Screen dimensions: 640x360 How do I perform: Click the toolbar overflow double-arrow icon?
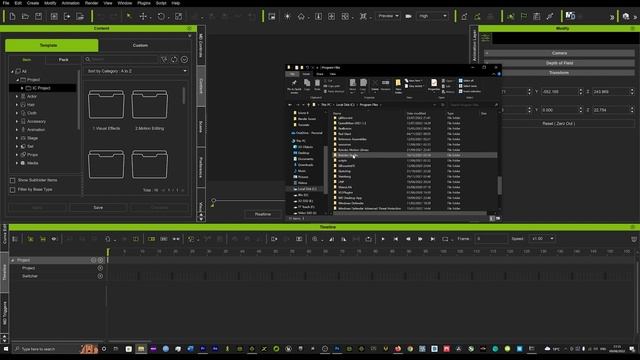click(612, 17)
